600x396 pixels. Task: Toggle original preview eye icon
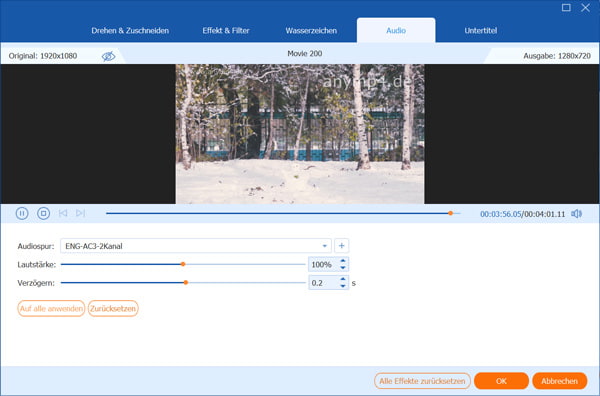(x=108, y=56)
